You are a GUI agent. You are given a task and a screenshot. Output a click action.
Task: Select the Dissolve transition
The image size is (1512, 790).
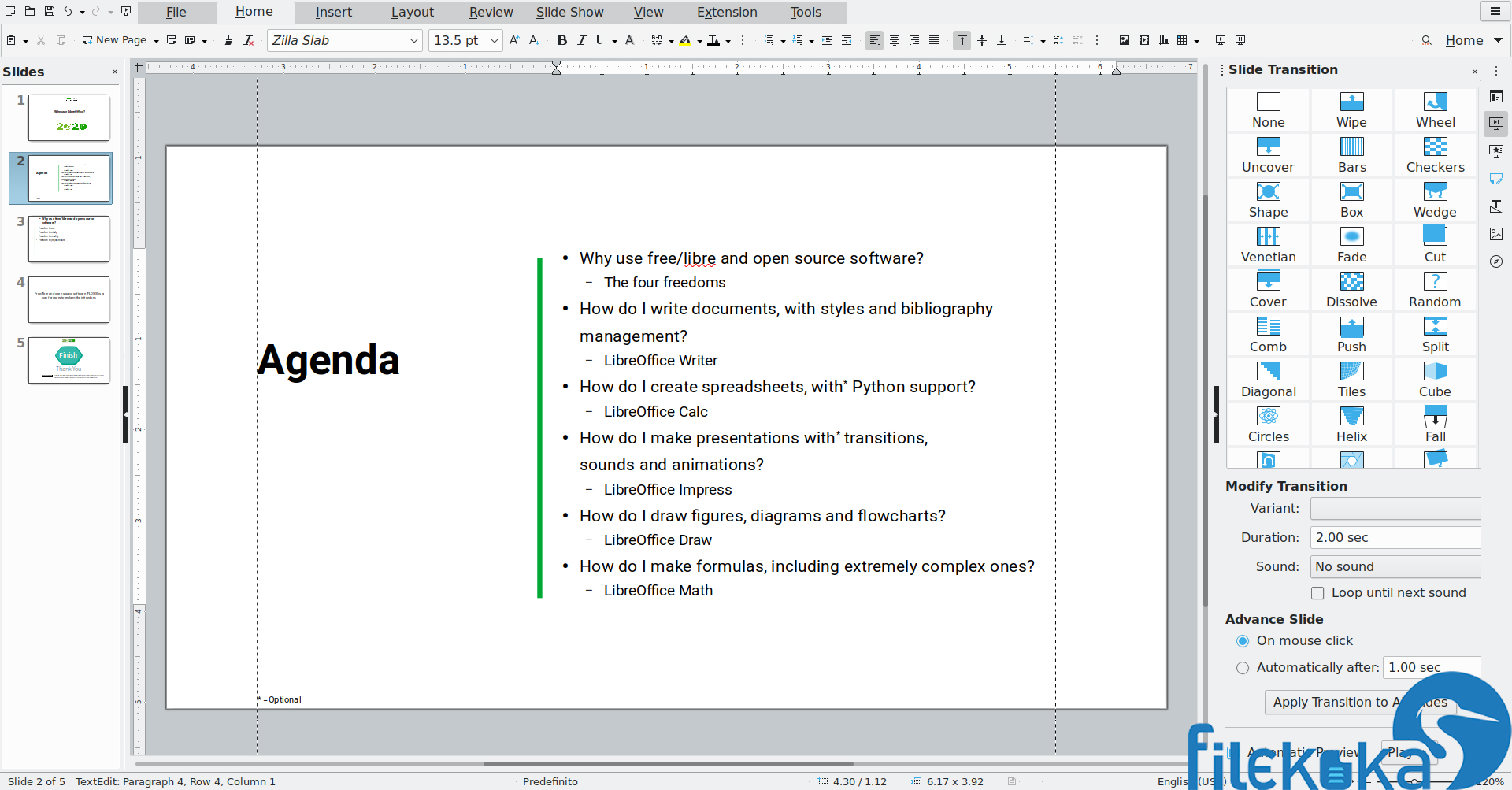(x=1351, y=290)
